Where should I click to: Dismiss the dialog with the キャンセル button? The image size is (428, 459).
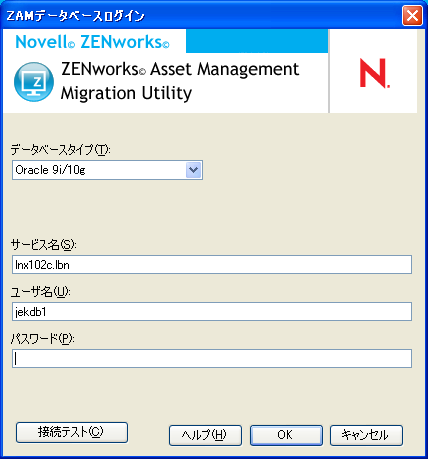(x=366, y=435)
